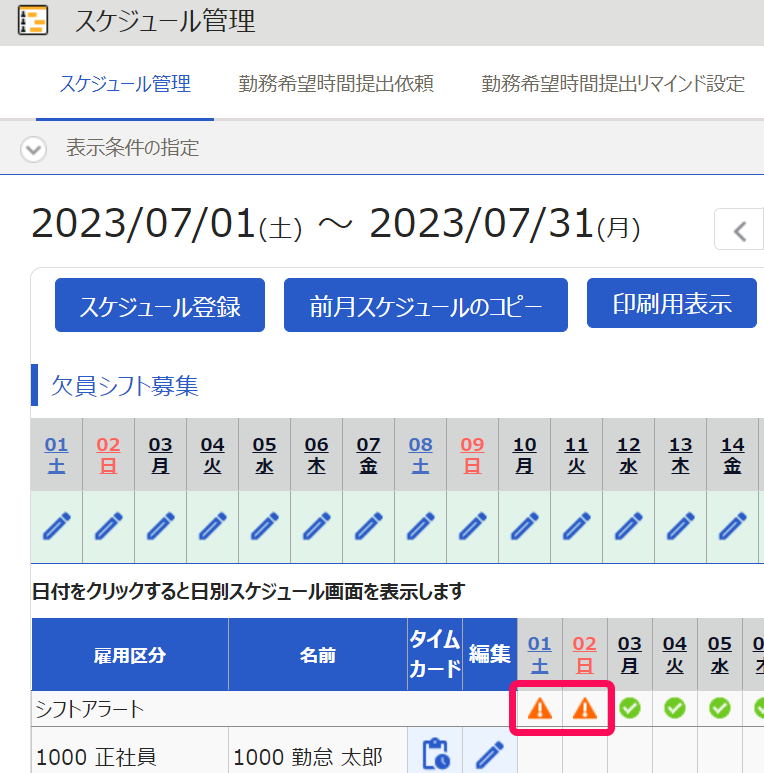The image size is (764, 773).
Task: Click the 欠員シフト募集 heading
Action: click(x=125, y=386)
